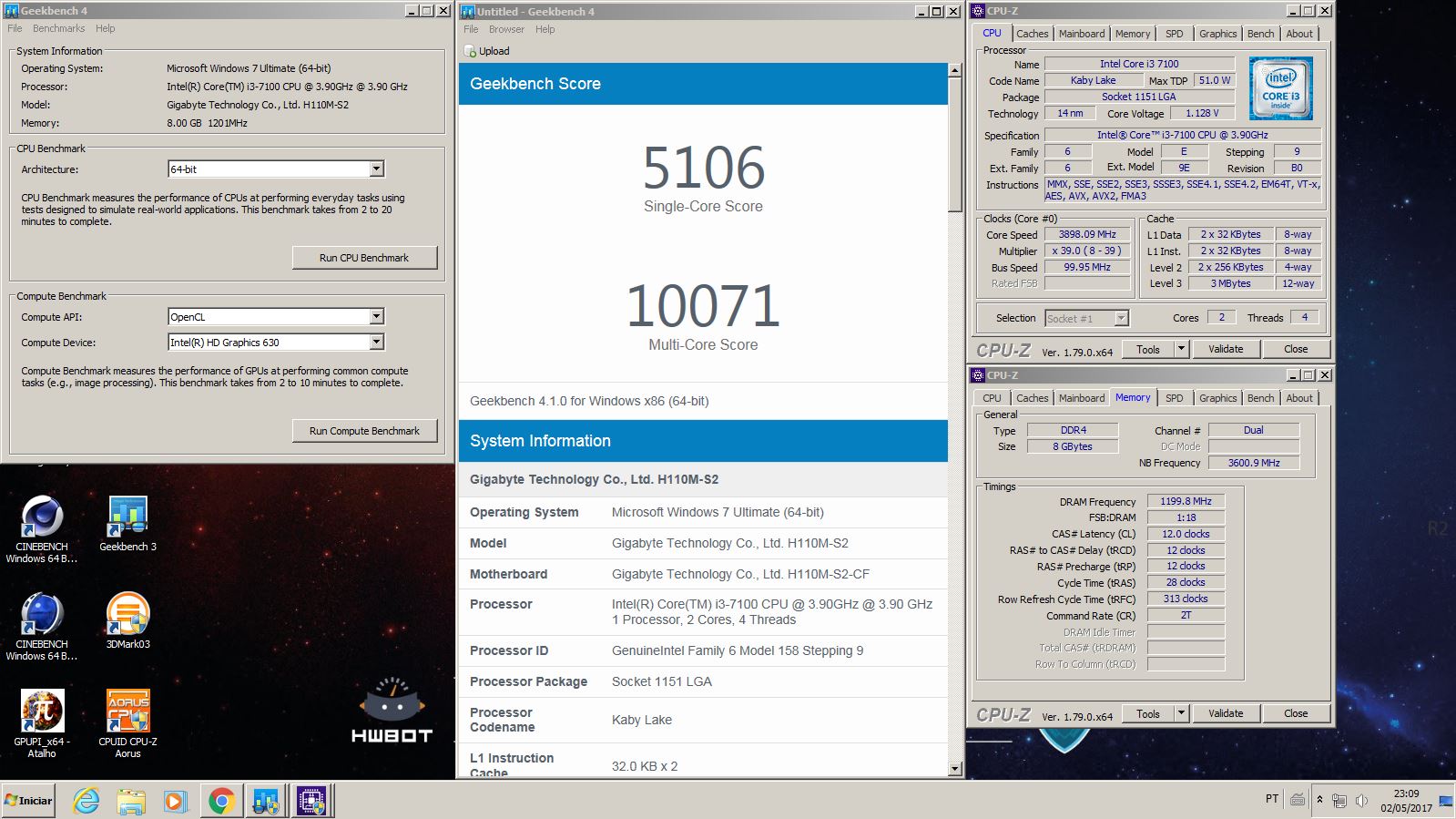The height and width of the screenshot is (819, 1456).
Task: Click the volume speaker tray icon
Action: 1361,800
